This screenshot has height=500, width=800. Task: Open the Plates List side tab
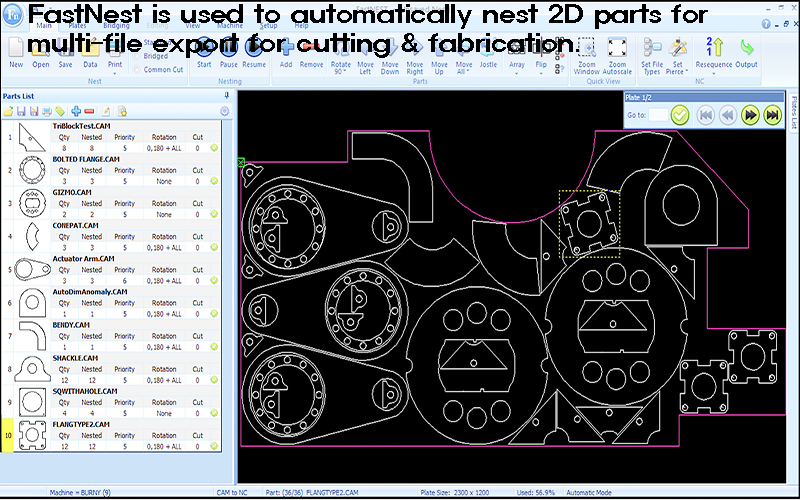coord(793,115)
